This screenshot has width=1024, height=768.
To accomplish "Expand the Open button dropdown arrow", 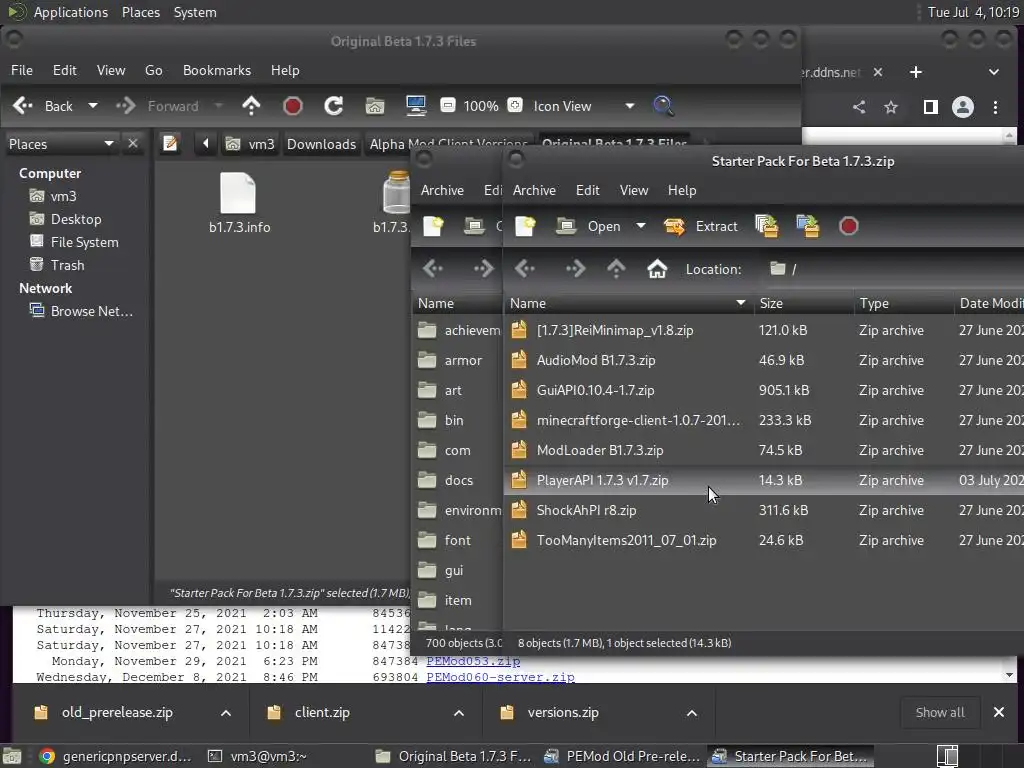I will click(641, 226).
